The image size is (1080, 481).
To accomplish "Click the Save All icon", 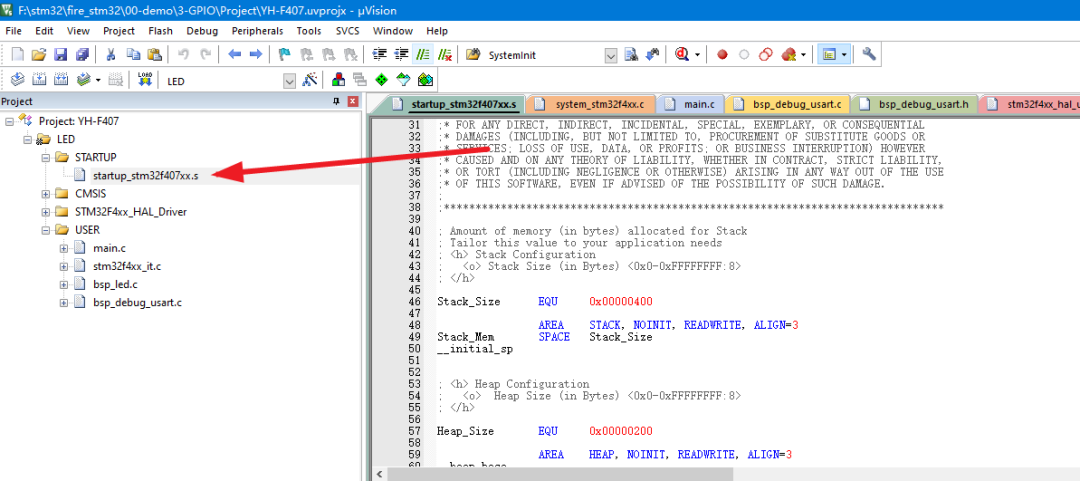I will coord(81,54).
